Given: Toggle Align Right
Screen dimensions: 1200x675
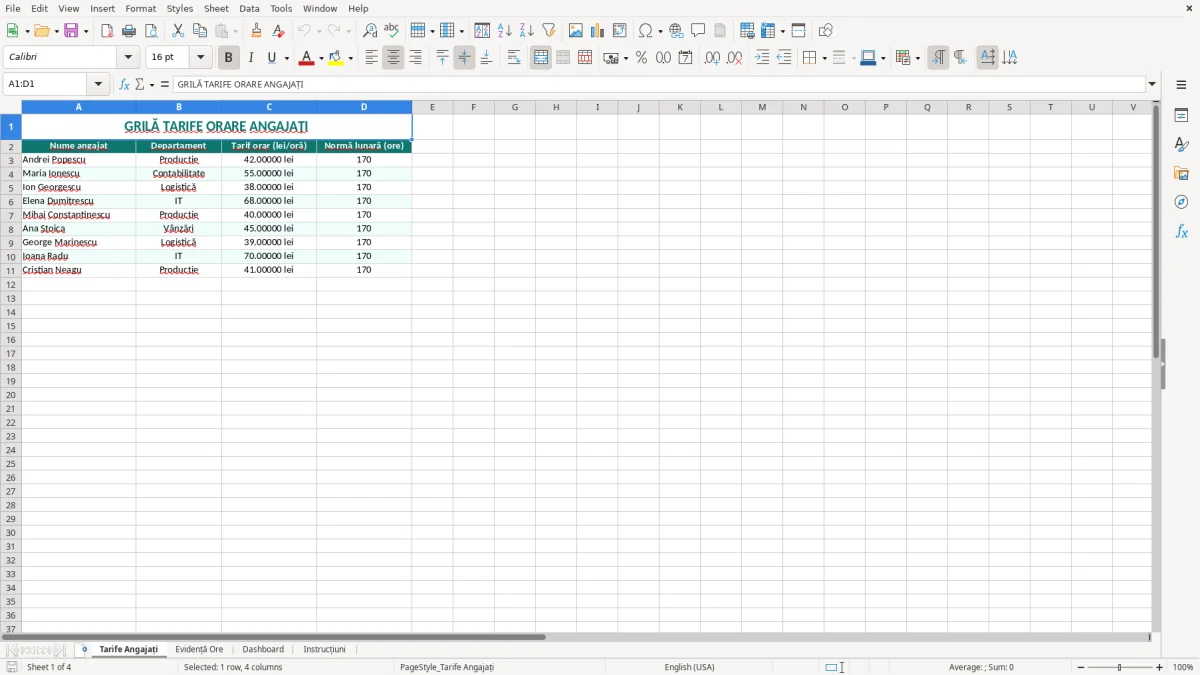Looking at the screenshot, I should [x=415, y=58].
